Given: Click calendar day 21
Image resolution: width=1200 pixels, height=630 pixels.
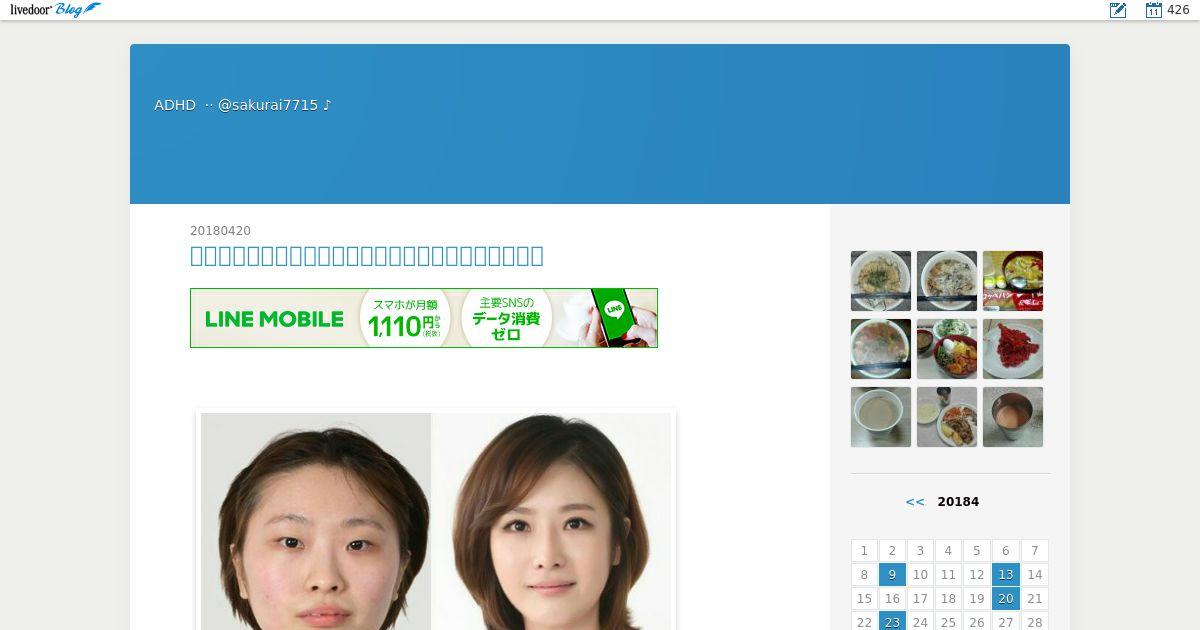Looking at the screenshot, I should coord(1035,599).
